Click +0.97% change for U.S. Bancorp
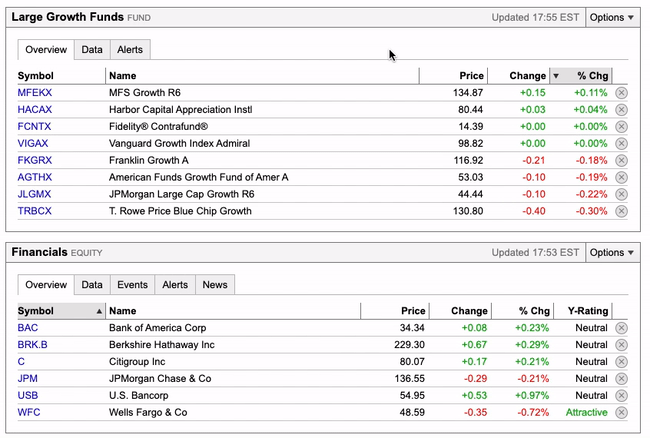 [532, 395]
